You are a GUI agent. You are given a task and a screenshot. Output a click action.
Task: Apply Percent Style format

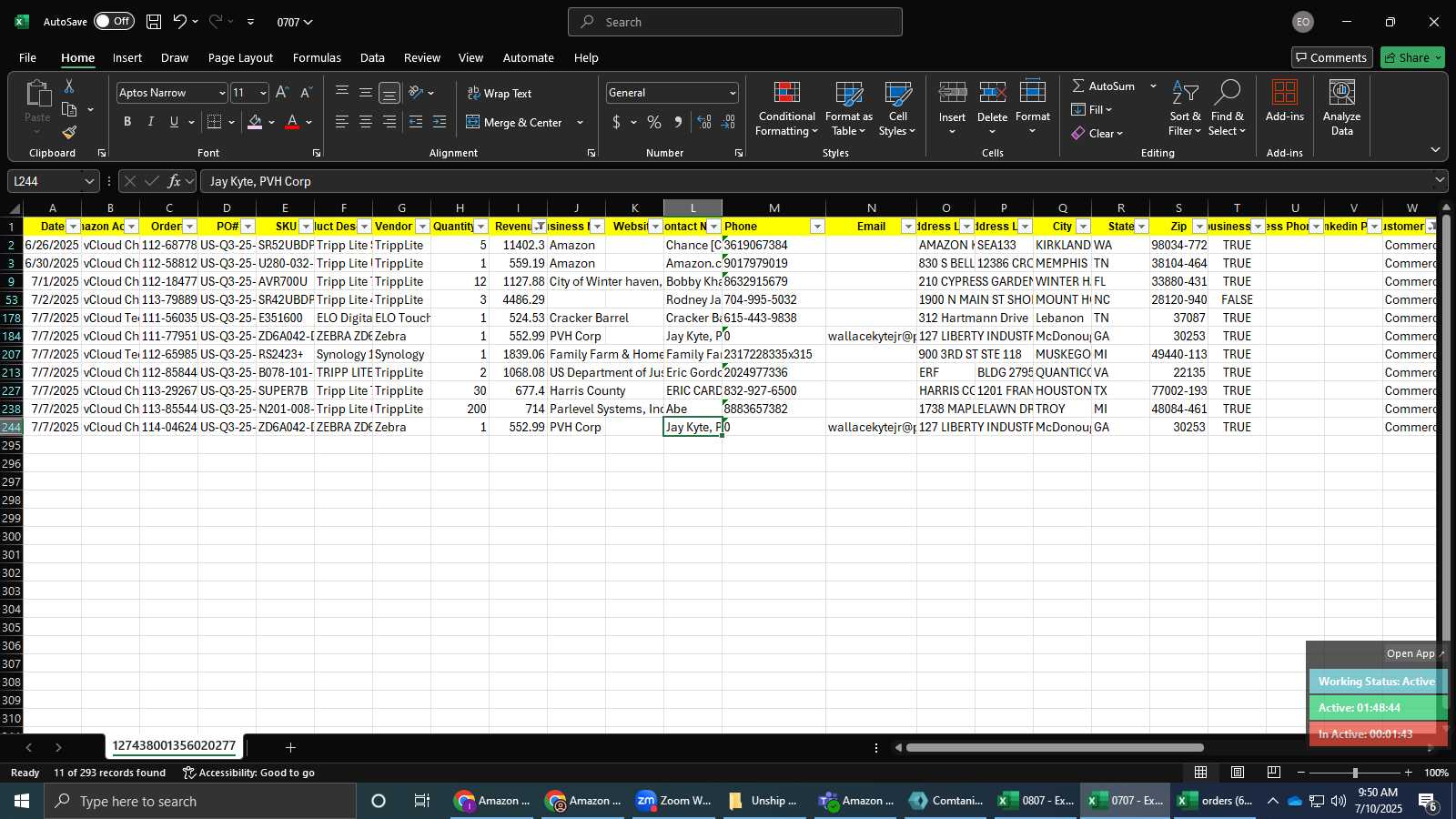tap(654, 122)
